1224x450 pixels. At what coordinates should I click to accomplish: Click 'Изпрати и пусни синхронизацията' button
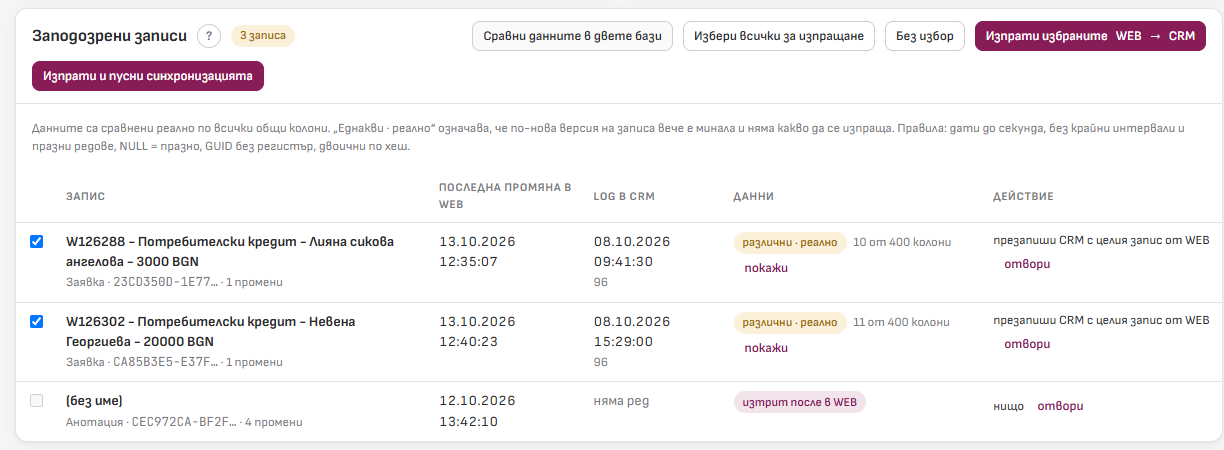click(148, 75)
